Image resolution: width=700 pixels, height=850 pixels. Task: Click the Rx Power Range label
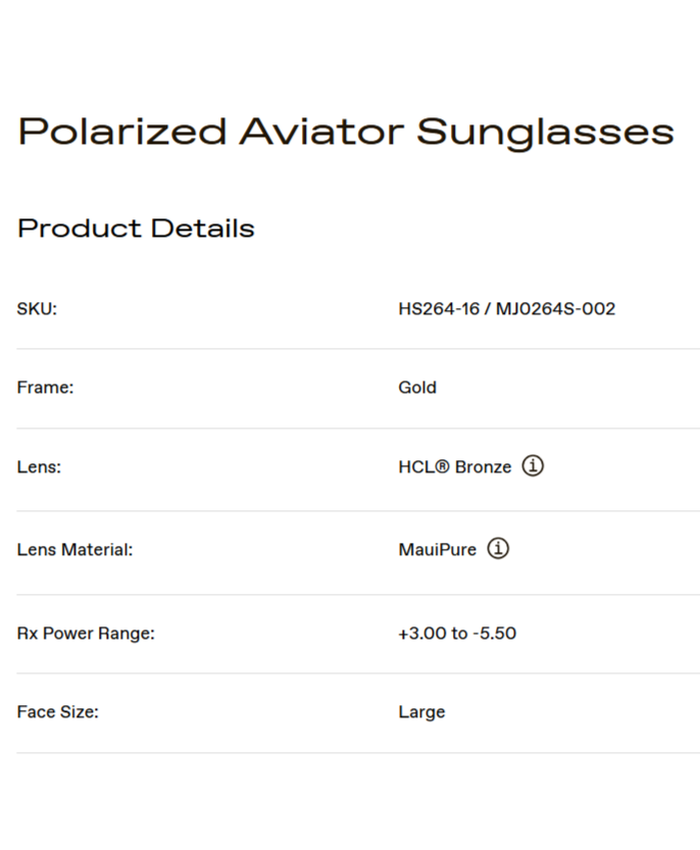pos(86,633)
